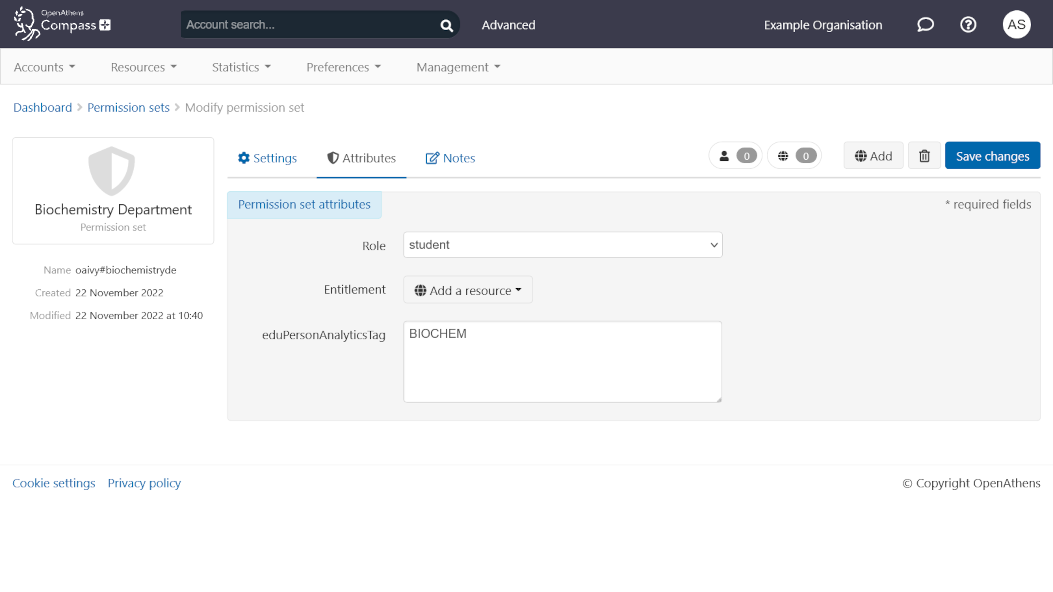This screenshot has height=592, width=1053.
Task: Click the accounts count badge
Action: [x=736, y=156]
